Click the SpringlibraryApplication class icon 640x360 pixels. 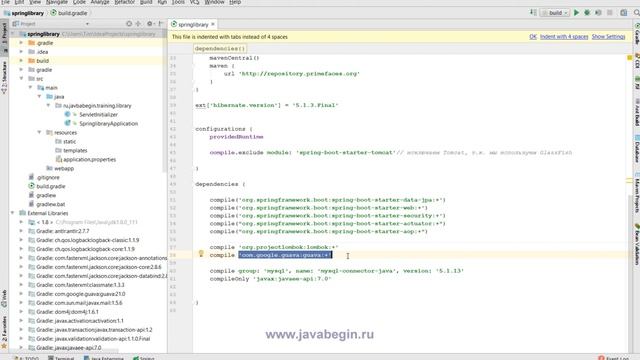pos(67,123)
